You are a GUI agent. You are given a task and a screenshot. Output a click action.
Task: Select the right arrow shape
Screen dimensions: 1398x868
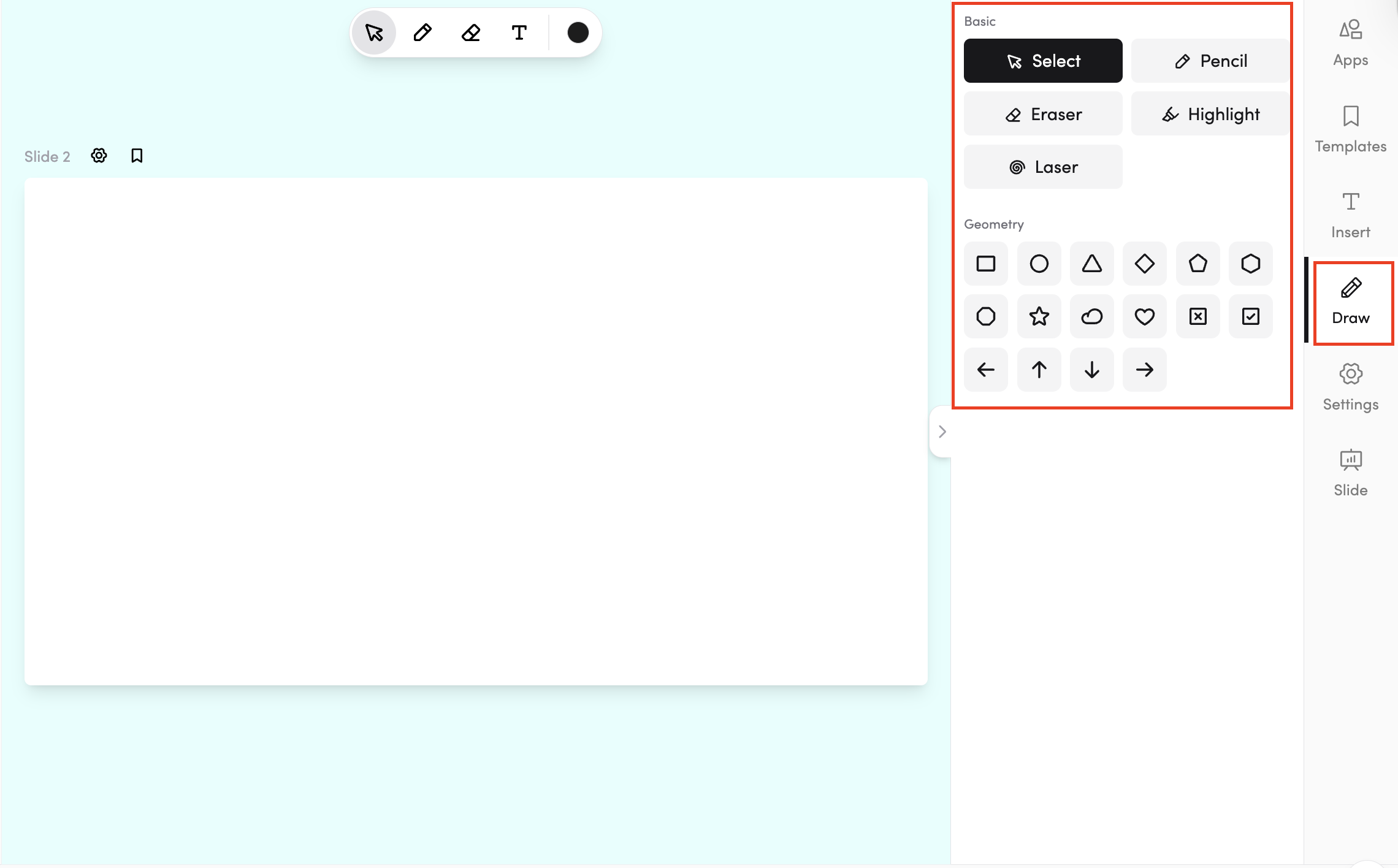point(1144,370)
